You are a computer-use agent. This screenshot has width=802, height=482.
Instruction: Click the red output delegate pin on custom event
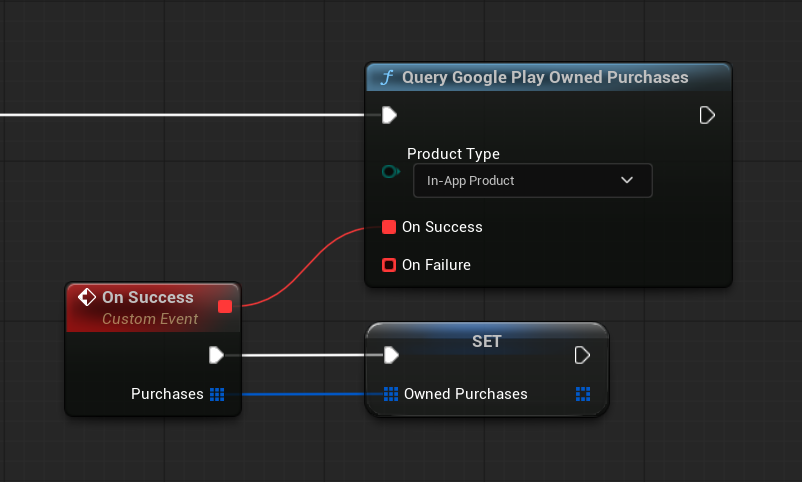(225, 306)
